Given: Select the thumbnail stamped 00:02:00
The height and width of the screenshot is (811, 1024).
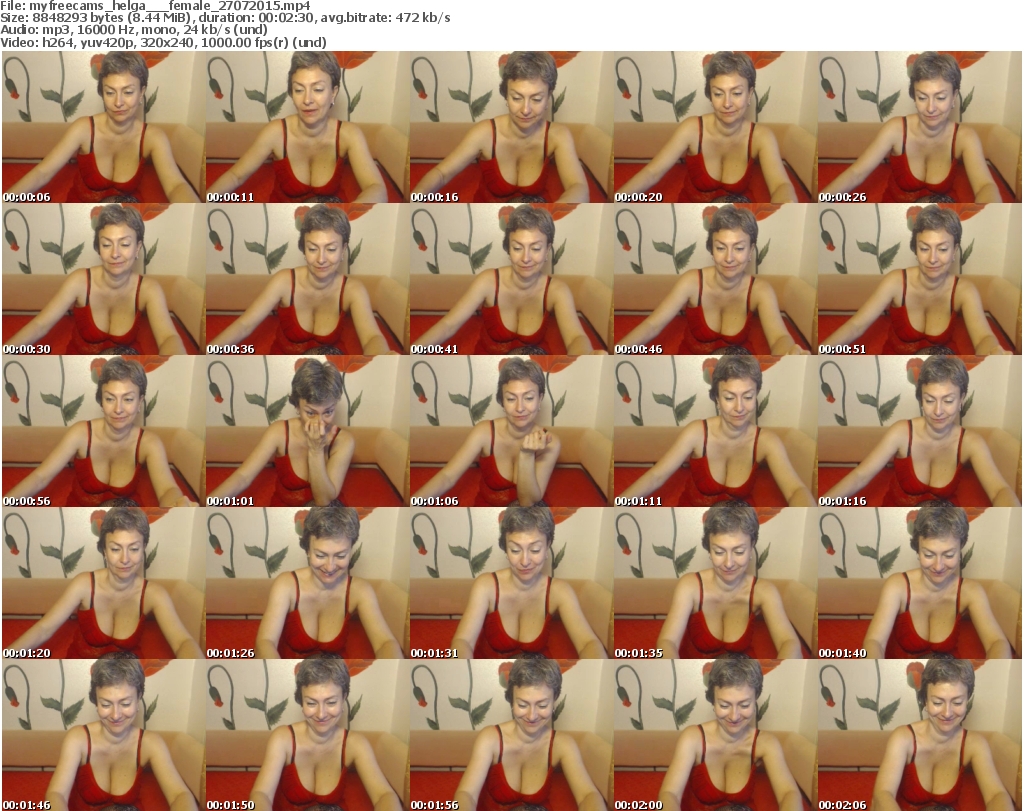Looking at the screenshot, I should tap(715, 735).
